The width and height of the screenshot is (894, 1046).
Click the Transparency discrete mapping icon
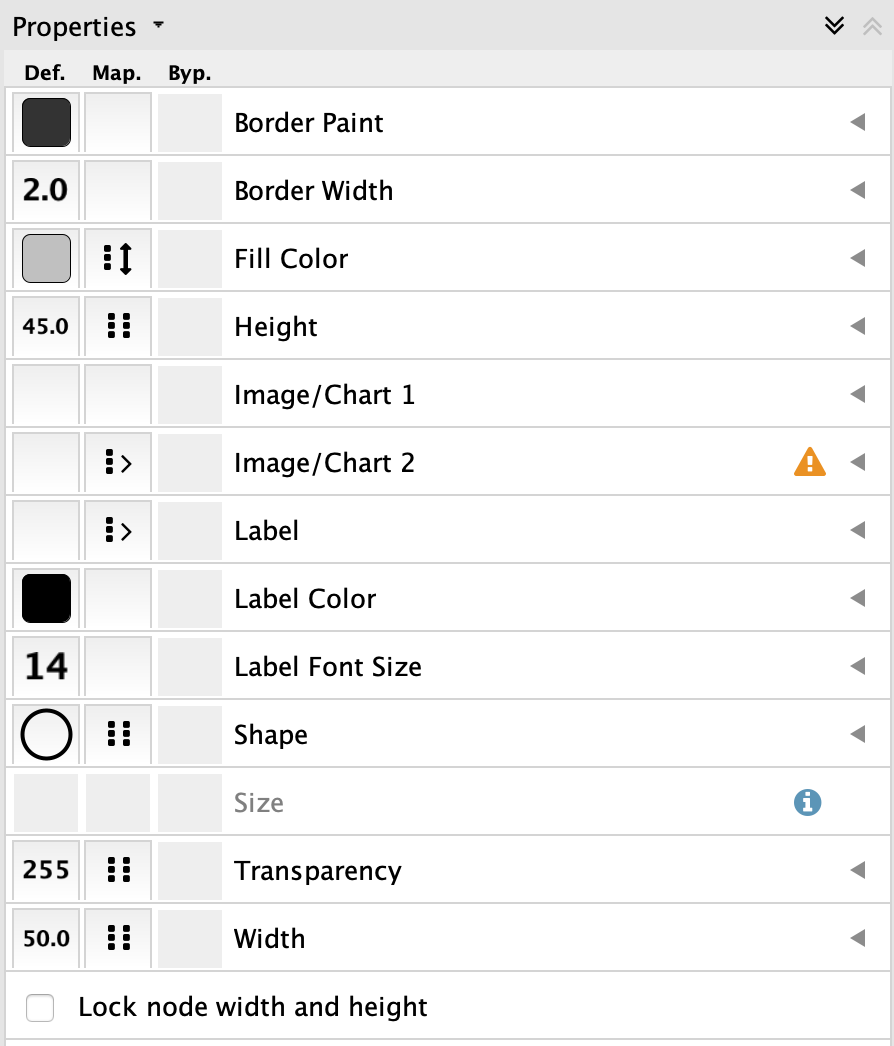(x=118, y=871)
